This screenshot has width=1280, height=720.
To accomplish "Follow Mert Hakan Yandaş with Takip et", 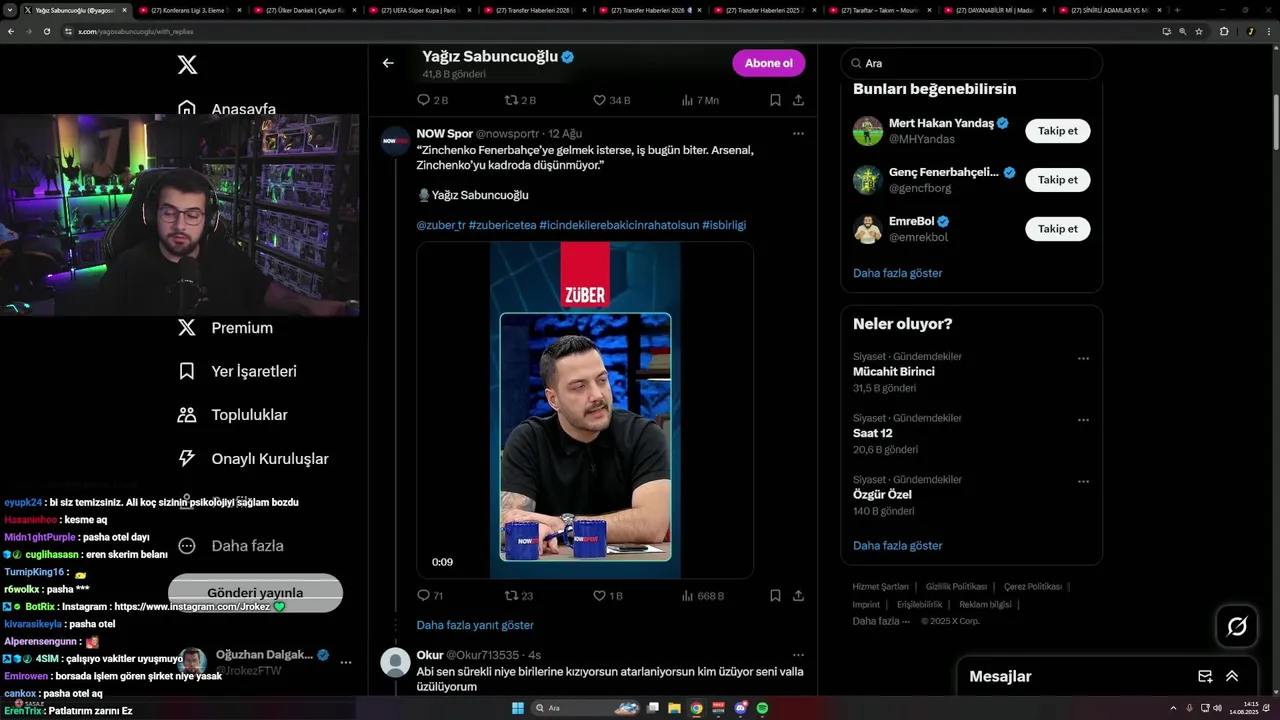I will click(x=1057, y=131).
